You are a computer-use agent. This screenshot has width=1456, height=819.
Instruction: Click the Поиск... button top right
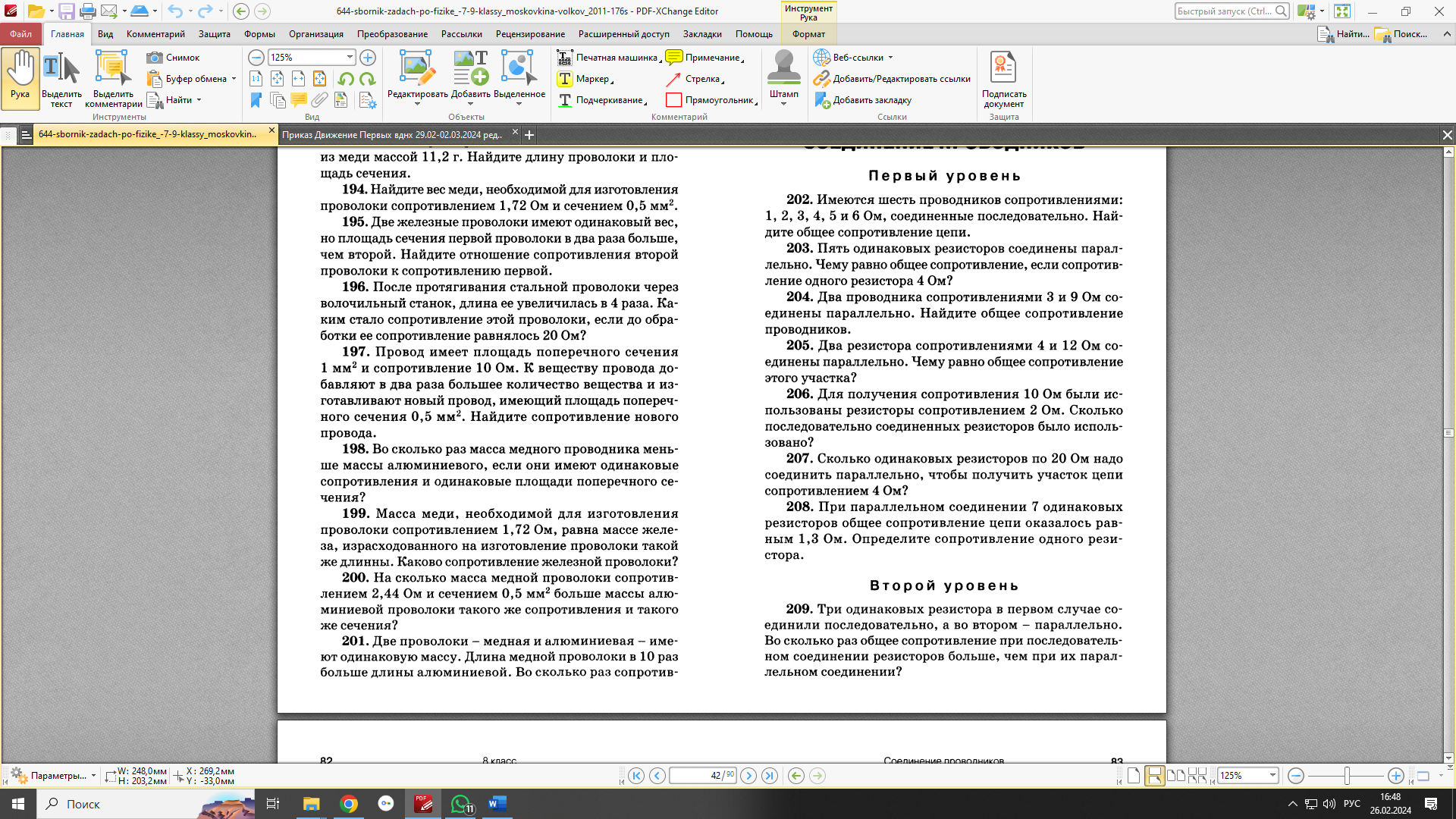[1401, 34]
